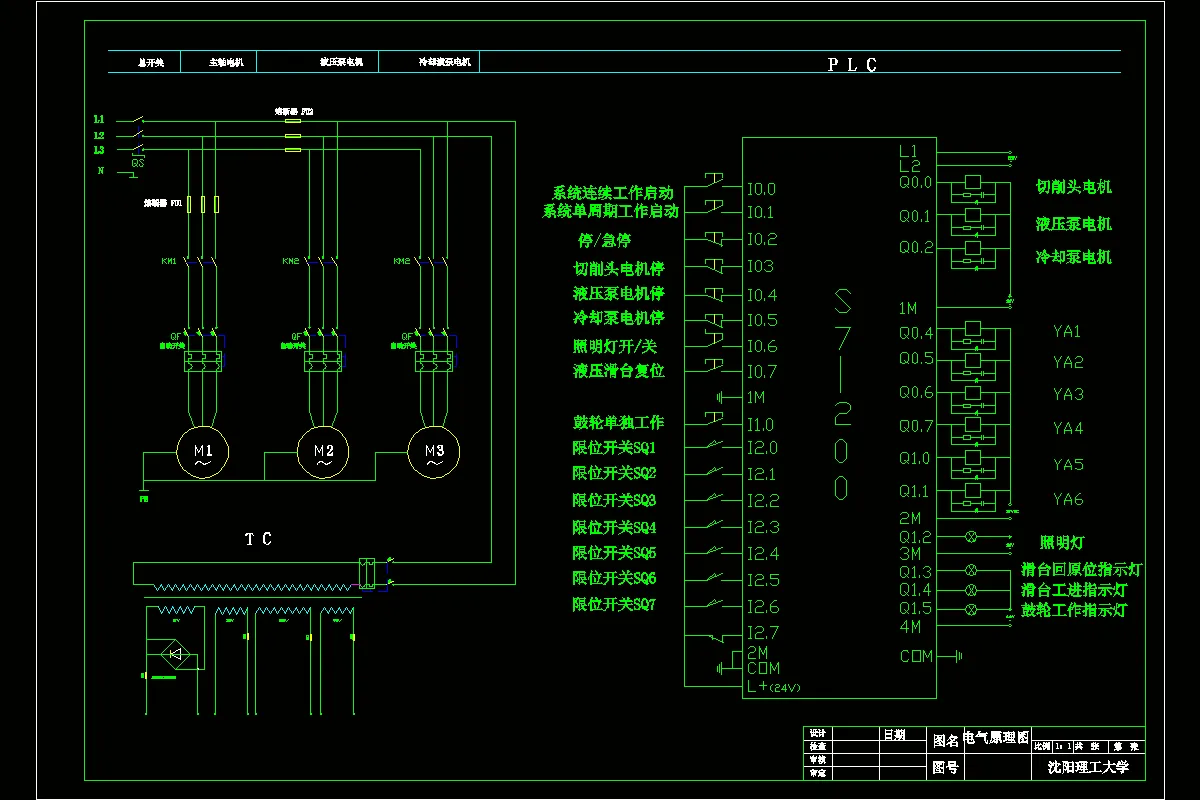Click the 4M terminal label
1200x800 pixels.
click(909, 627)
